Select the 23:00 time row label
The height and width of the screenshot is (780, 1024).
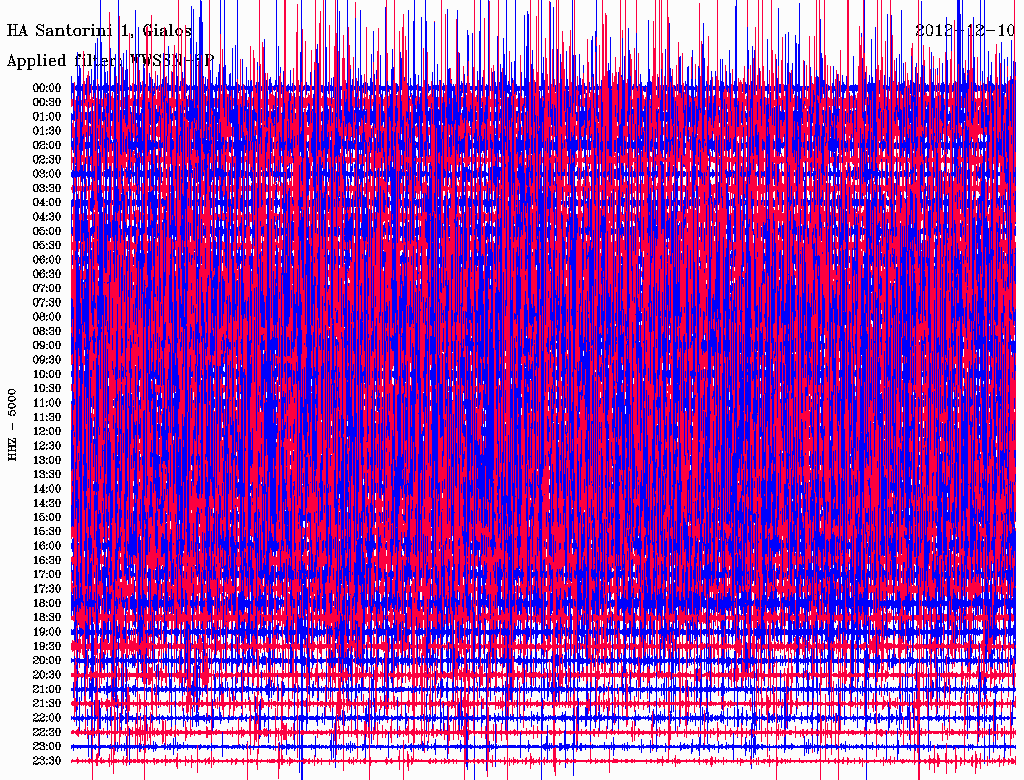click(x=47, y=747)
